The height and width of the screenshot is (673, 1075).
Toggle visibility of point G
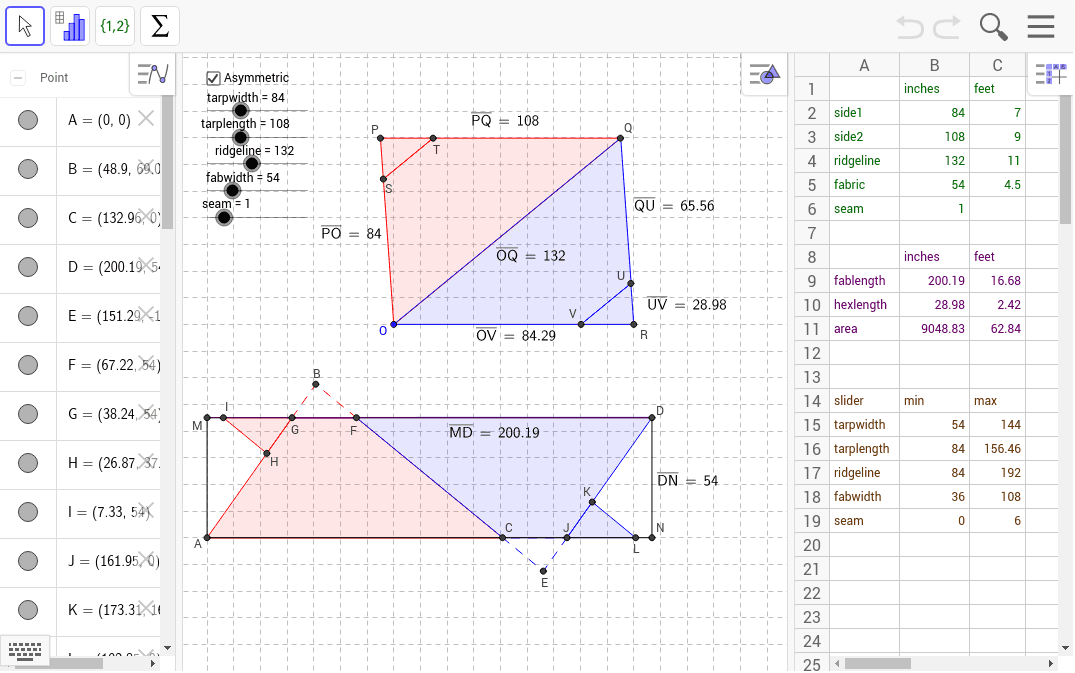point(28,414)
